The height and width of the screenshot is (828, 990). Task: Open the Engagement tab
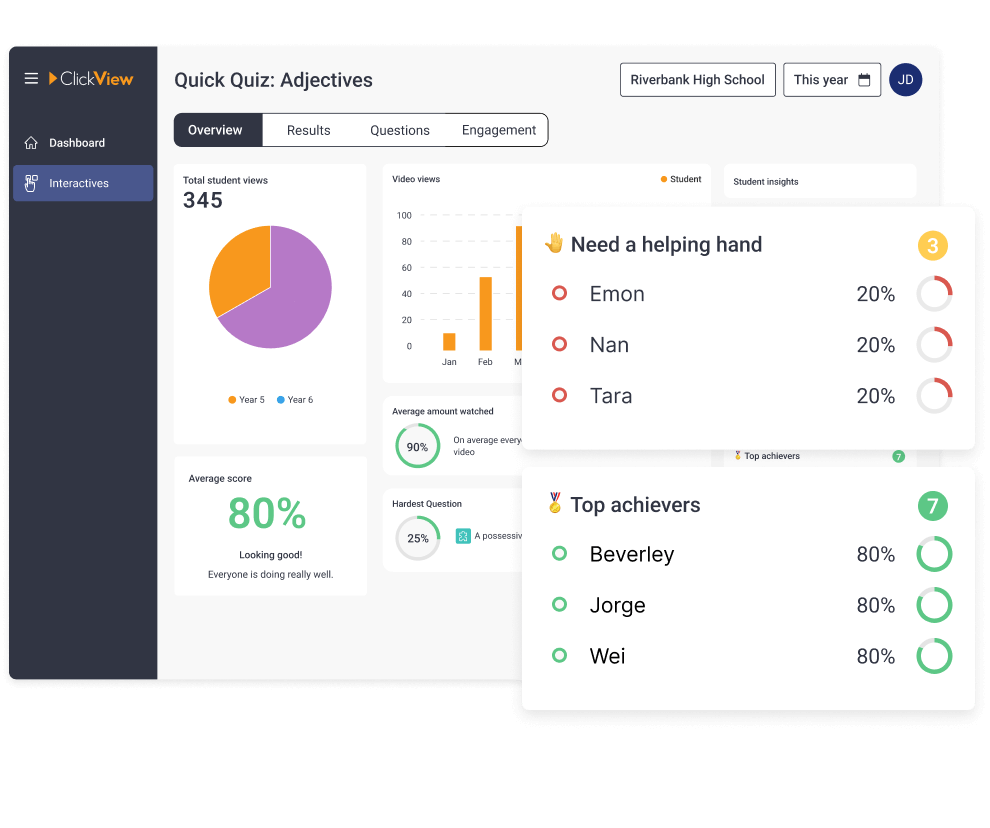(x=499, y=129)
